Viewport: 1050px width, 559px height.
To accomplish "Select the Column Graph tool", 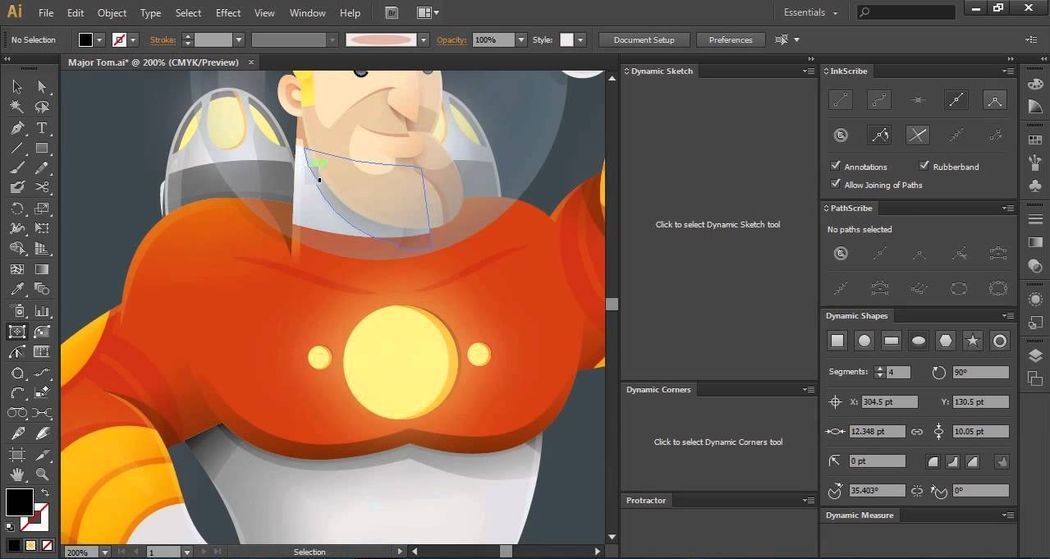I will pyautogui.click(x=42, y=311).
